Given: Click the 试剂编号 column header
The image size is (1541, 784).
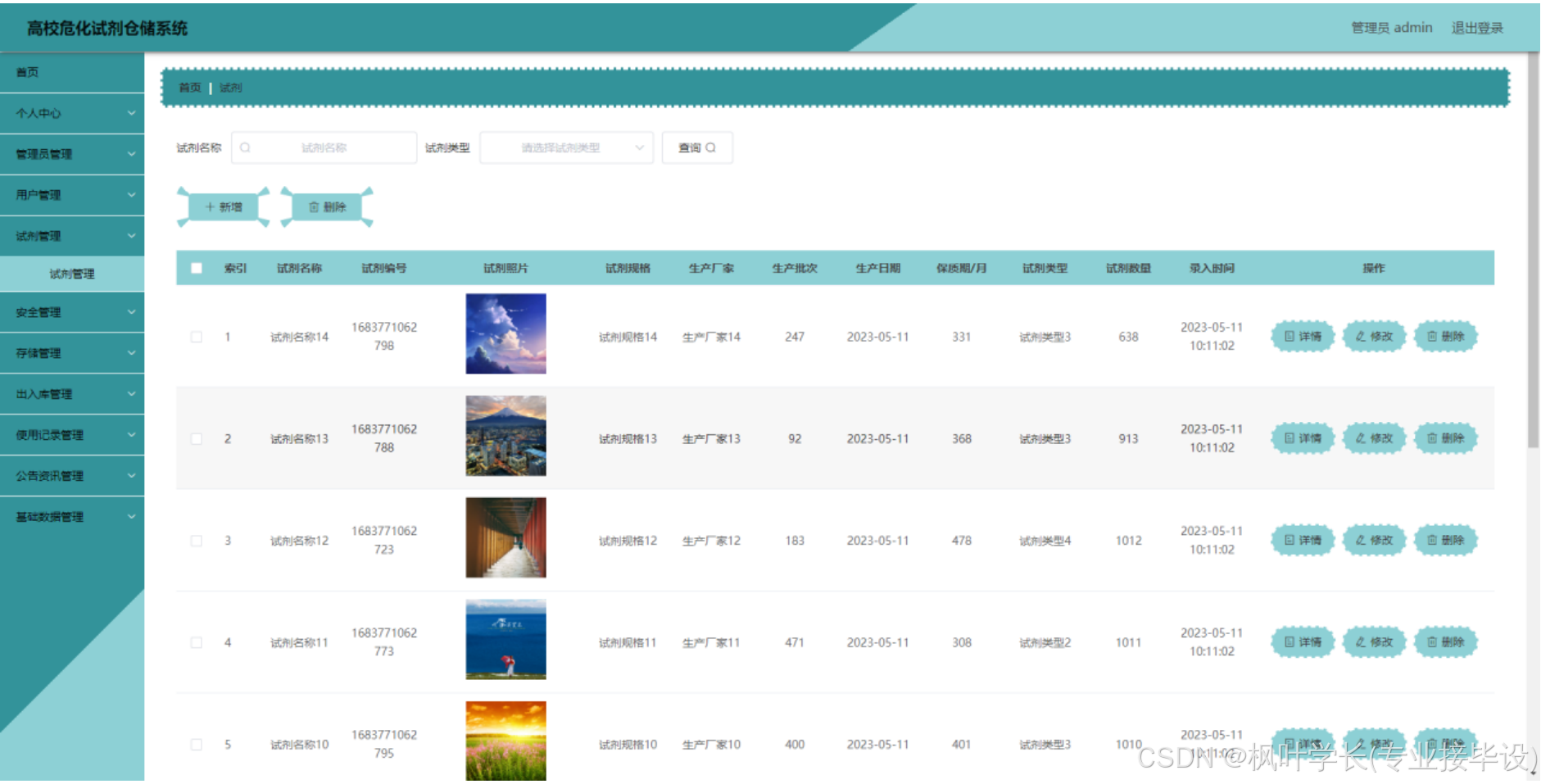Looking at the screenshot, I should (384, 268).
